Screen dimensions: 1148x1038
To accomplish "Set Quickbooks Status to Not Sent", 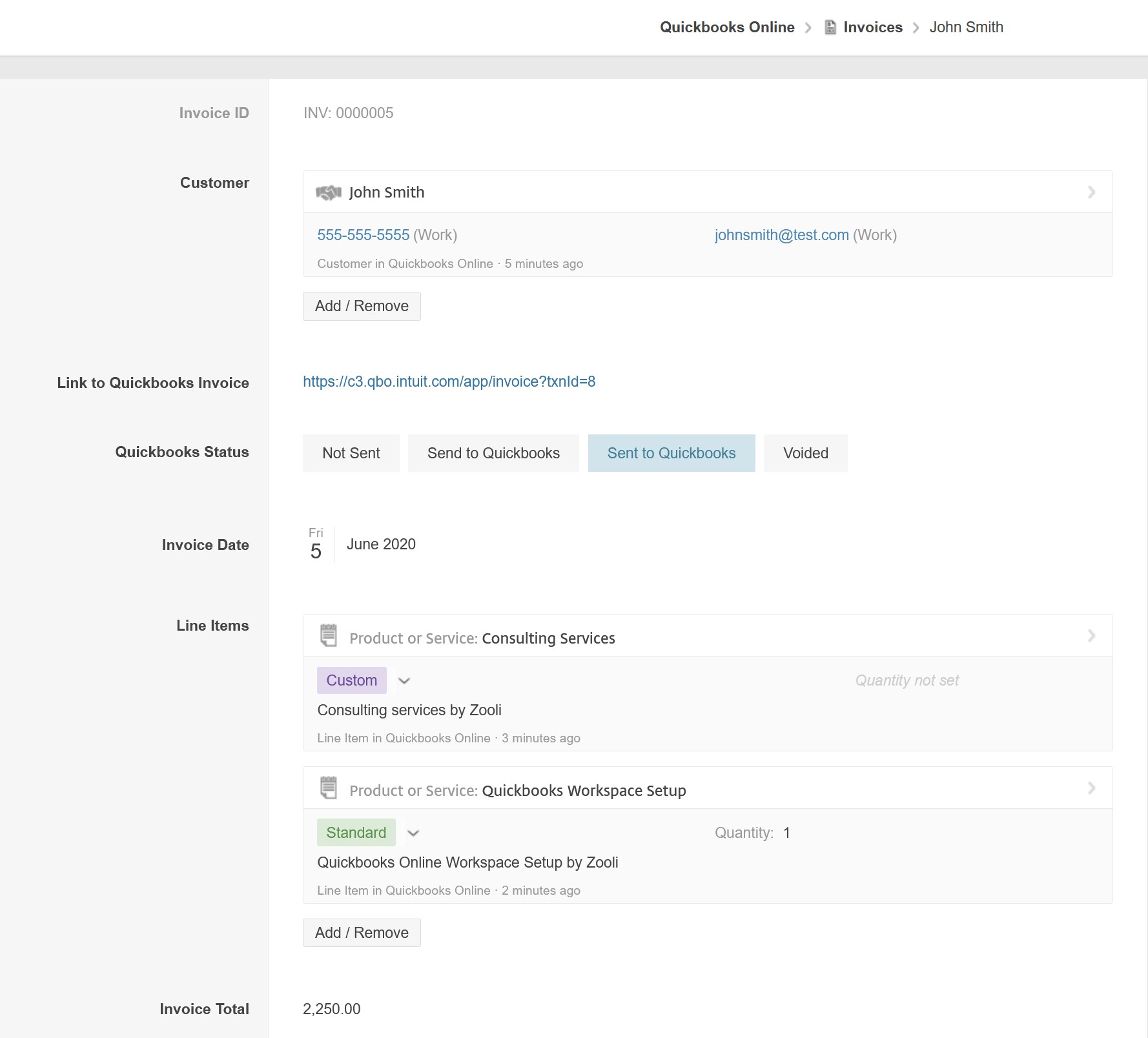I will (x=351, y=453).
